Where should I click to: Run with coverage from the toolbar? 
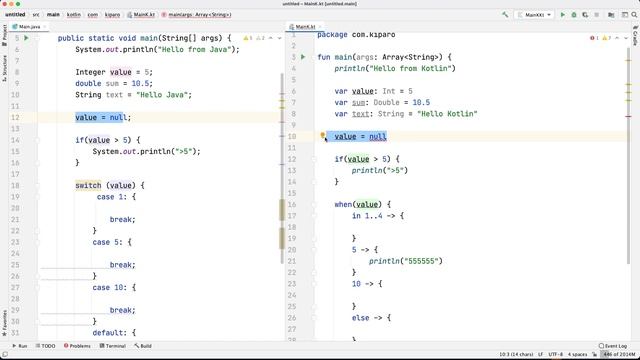pyautogui.click(x=585, y=15)
